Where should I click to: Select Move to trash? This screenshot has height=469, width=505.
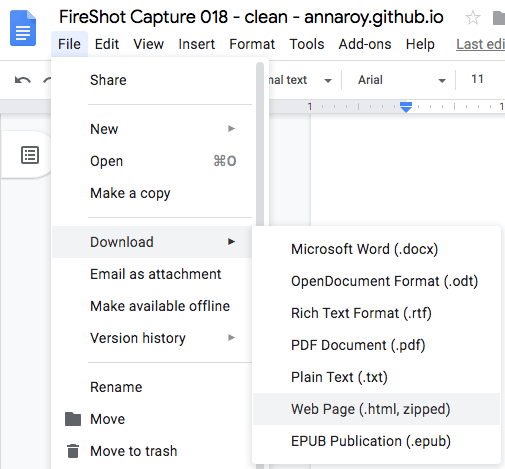152,451
